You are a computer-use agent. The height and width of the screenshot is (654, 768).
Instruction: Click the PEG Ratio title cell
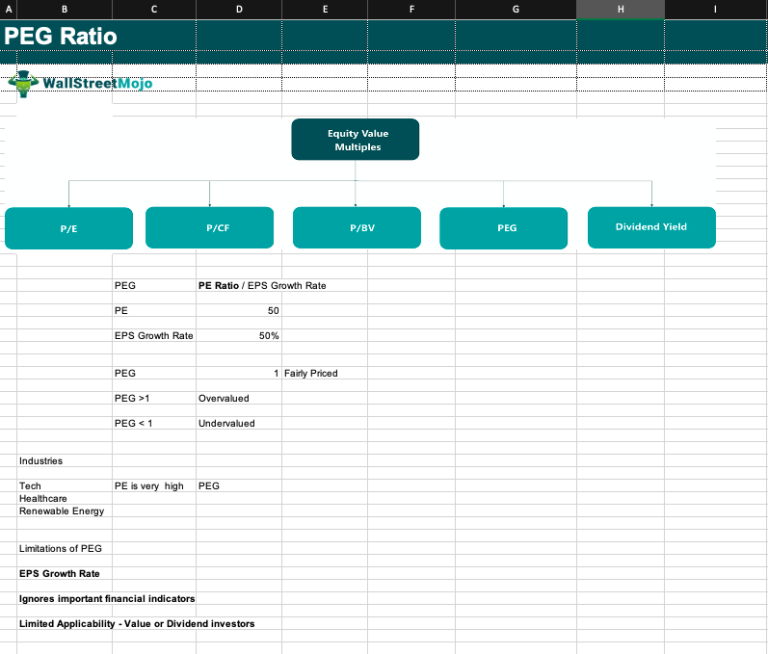[x=60, y=36]
